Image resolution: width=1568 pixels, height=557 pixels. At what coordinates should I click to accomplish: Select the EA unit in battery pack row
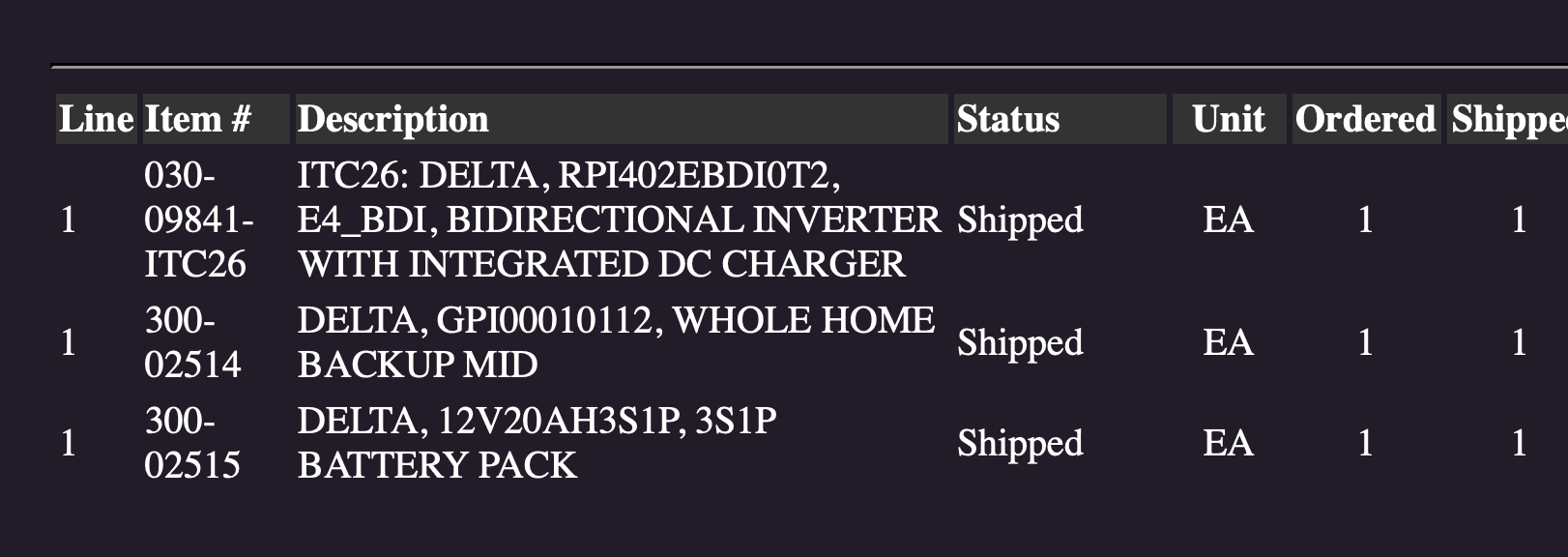point(1228,443)
